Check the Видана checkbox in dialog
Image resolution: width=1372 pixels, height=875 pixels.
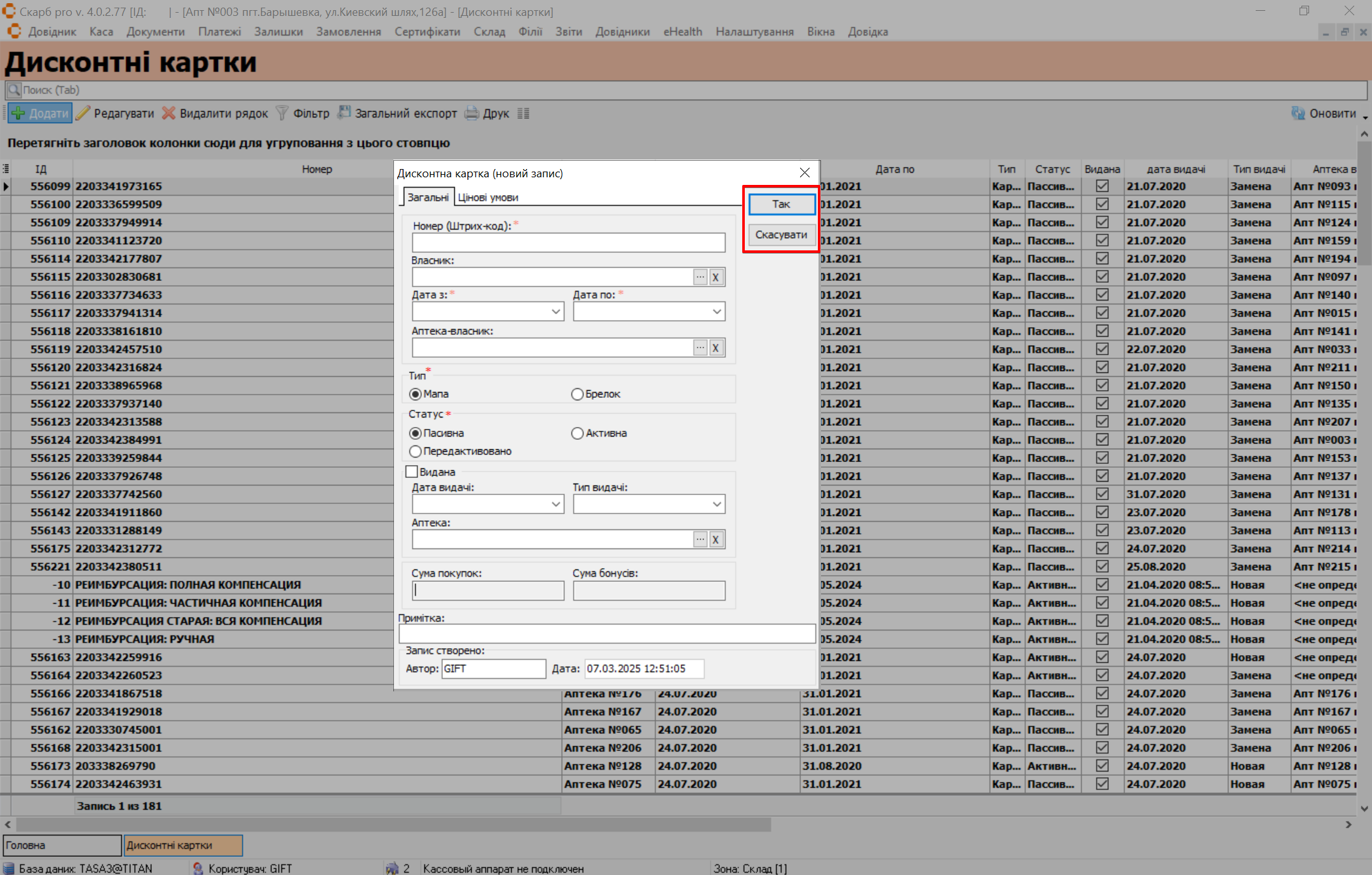[x=412, y=471]
